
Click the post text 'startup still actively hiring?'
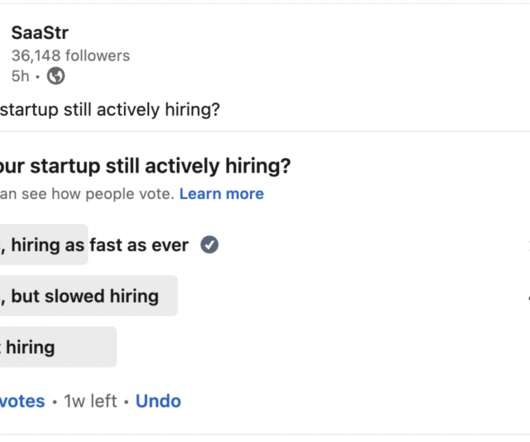click(110, 110)
